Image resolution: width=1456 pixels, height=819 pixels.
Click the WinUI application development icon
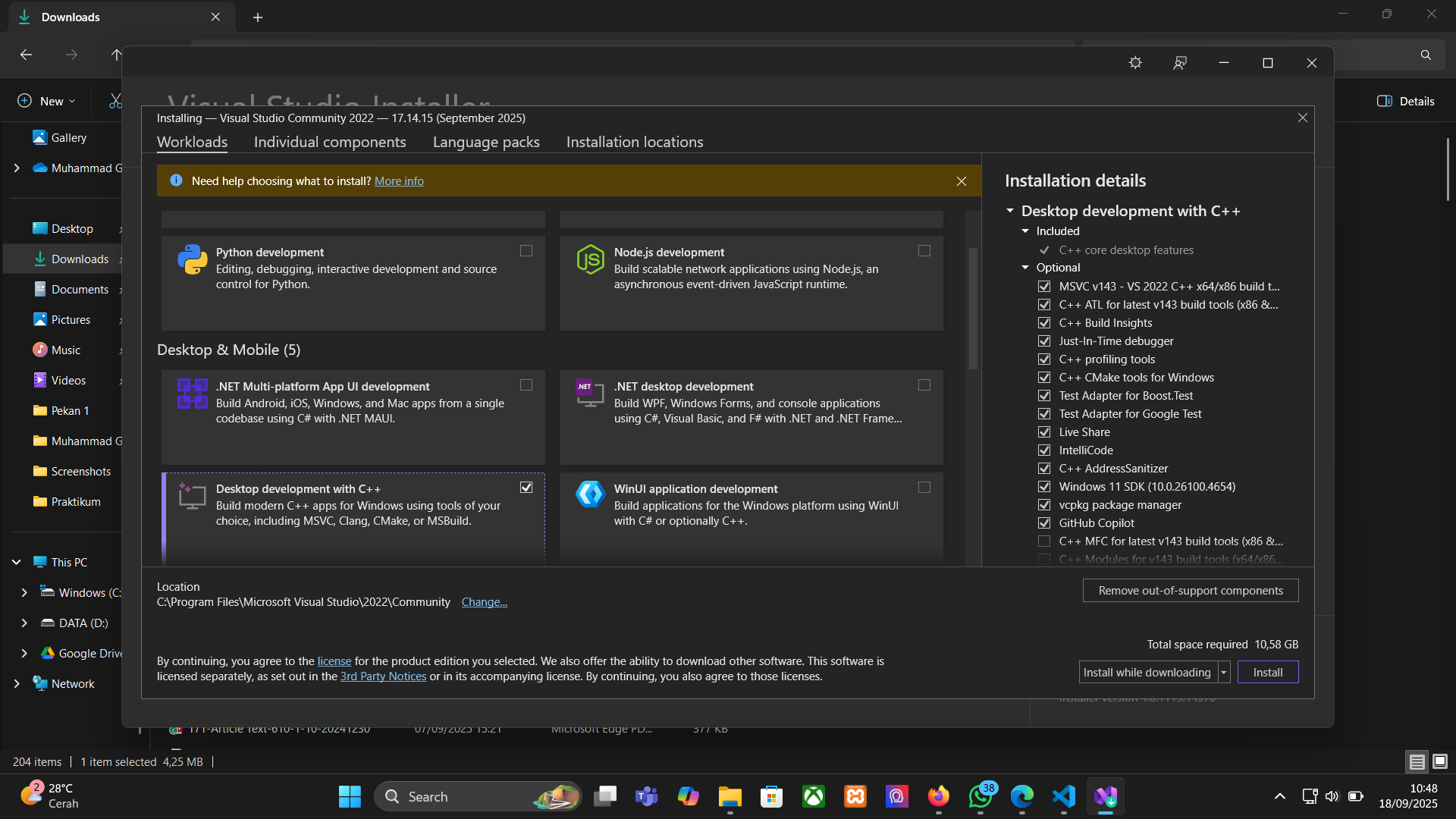590,495
